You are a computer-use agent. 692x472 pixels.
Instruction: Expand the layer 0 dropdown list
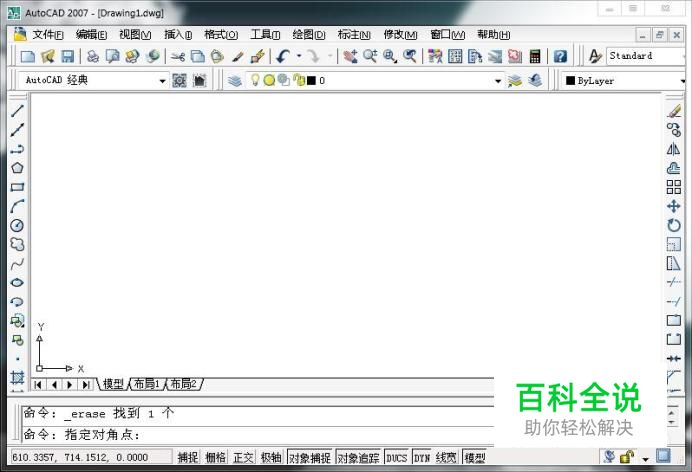coord(498,81)
